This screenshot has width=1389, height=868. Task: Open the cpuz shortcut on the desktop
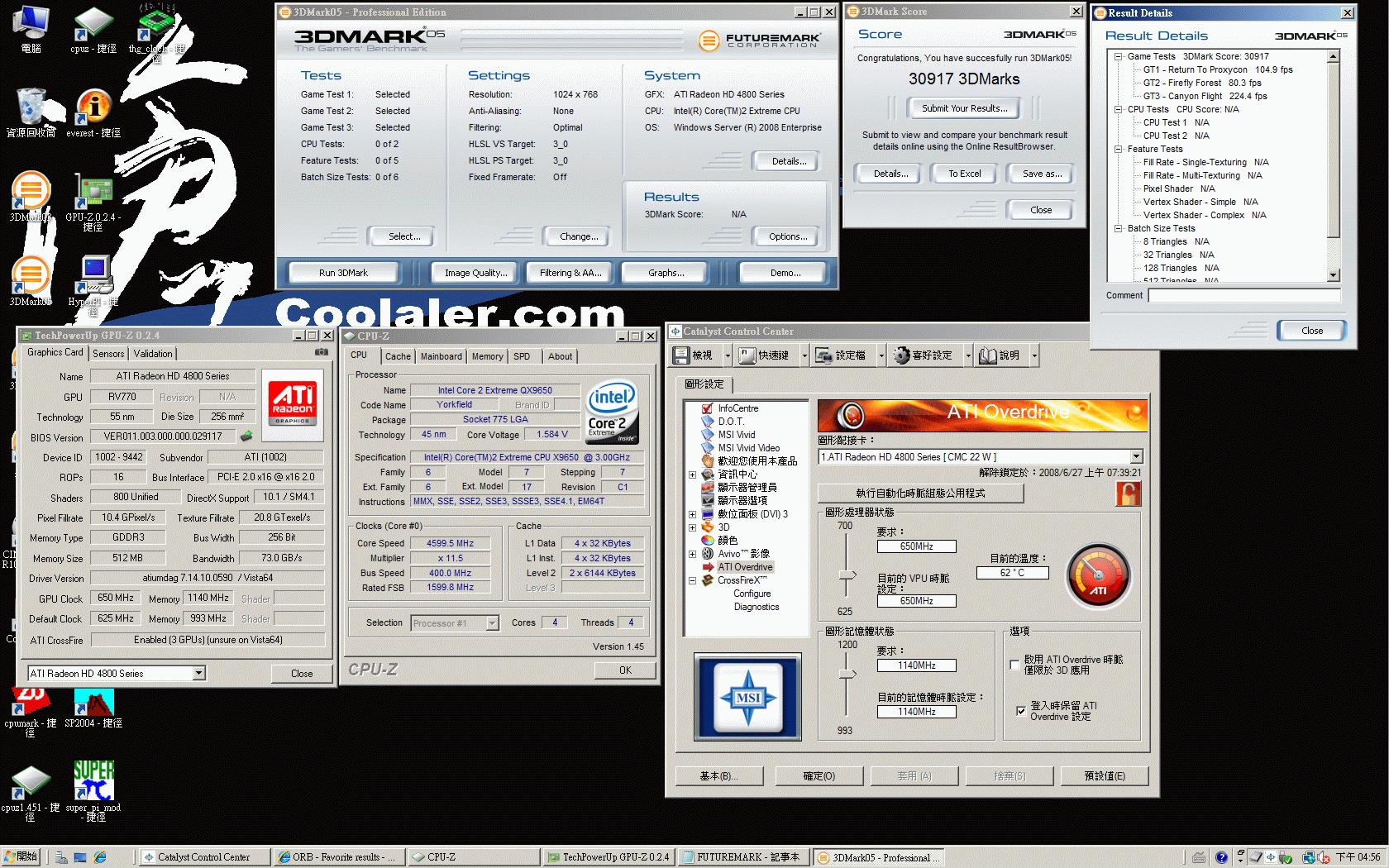point(93,31)
